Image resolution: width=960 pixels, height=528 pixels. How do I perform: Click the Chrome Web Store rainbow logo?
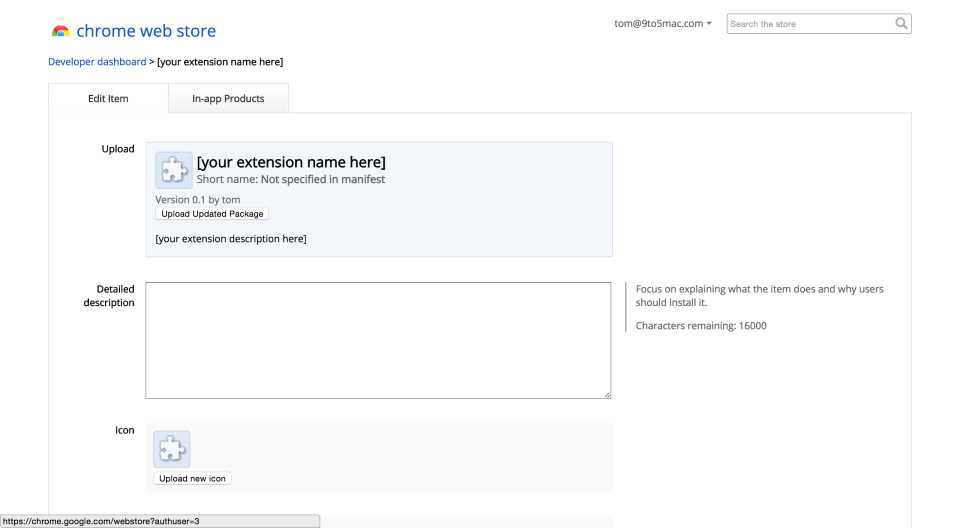click(x=60, y=31)
